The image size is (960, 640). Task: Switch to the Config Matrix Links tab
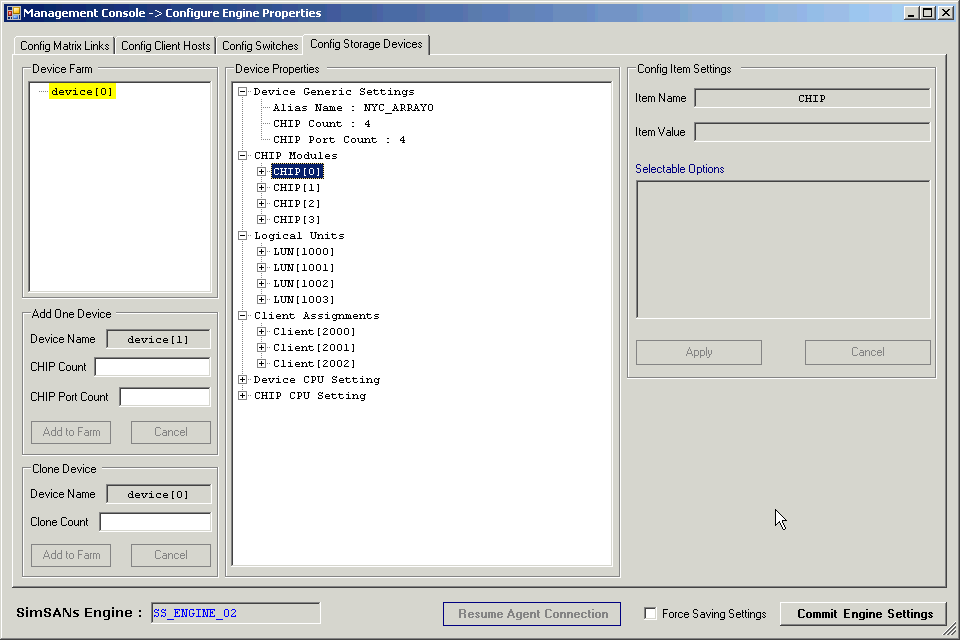tap(64, 46)
